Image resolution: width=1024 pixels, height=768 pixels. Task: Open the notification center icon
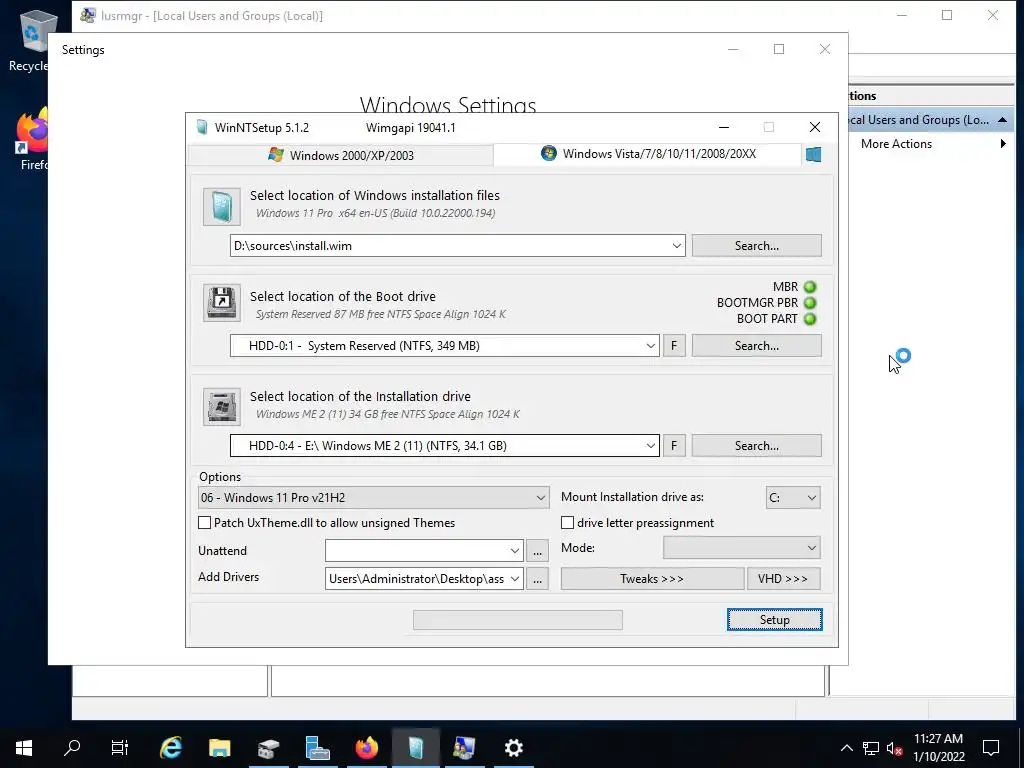pos(991,748)
